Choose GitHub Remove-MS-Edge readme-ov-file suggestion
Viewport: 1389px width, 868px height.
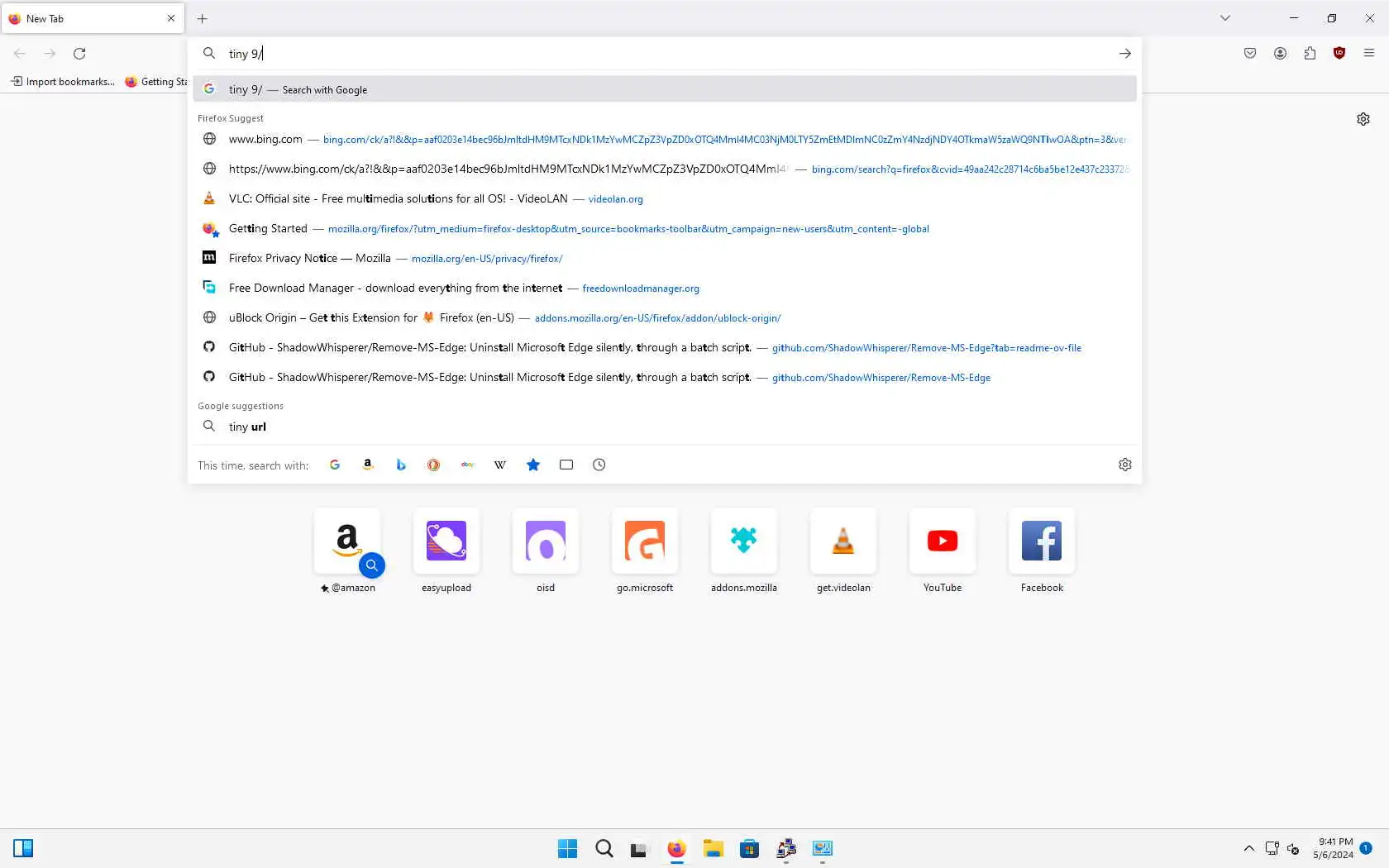(x=665, y=347)
